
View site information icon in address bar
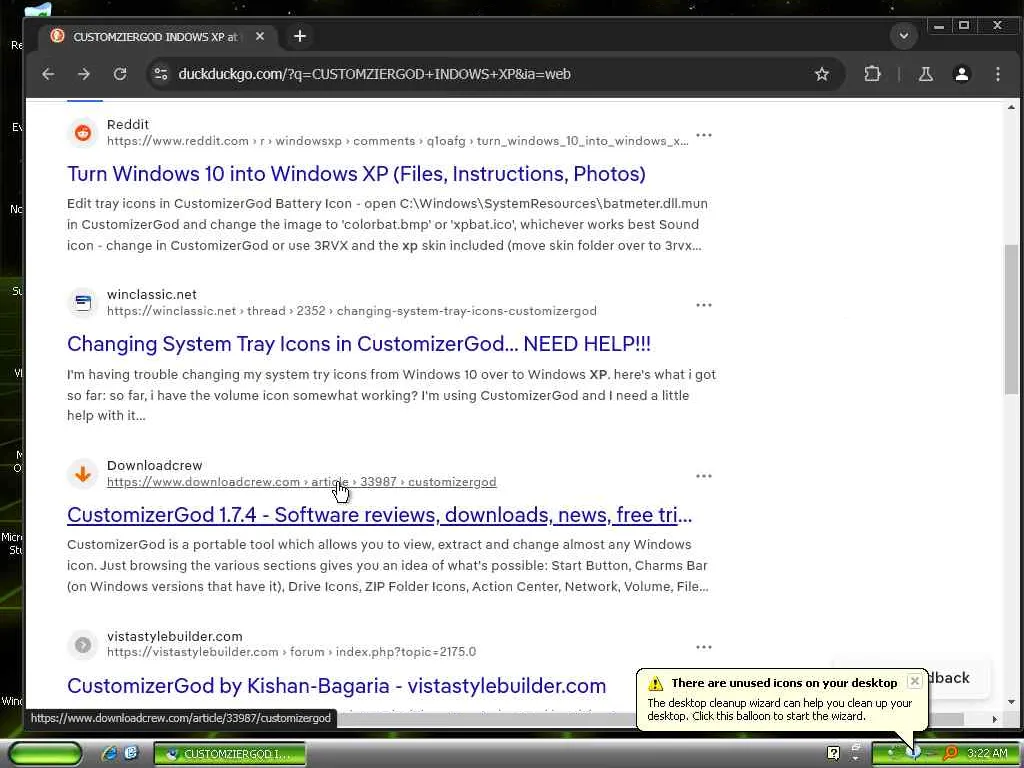click(x=161, y=74)
